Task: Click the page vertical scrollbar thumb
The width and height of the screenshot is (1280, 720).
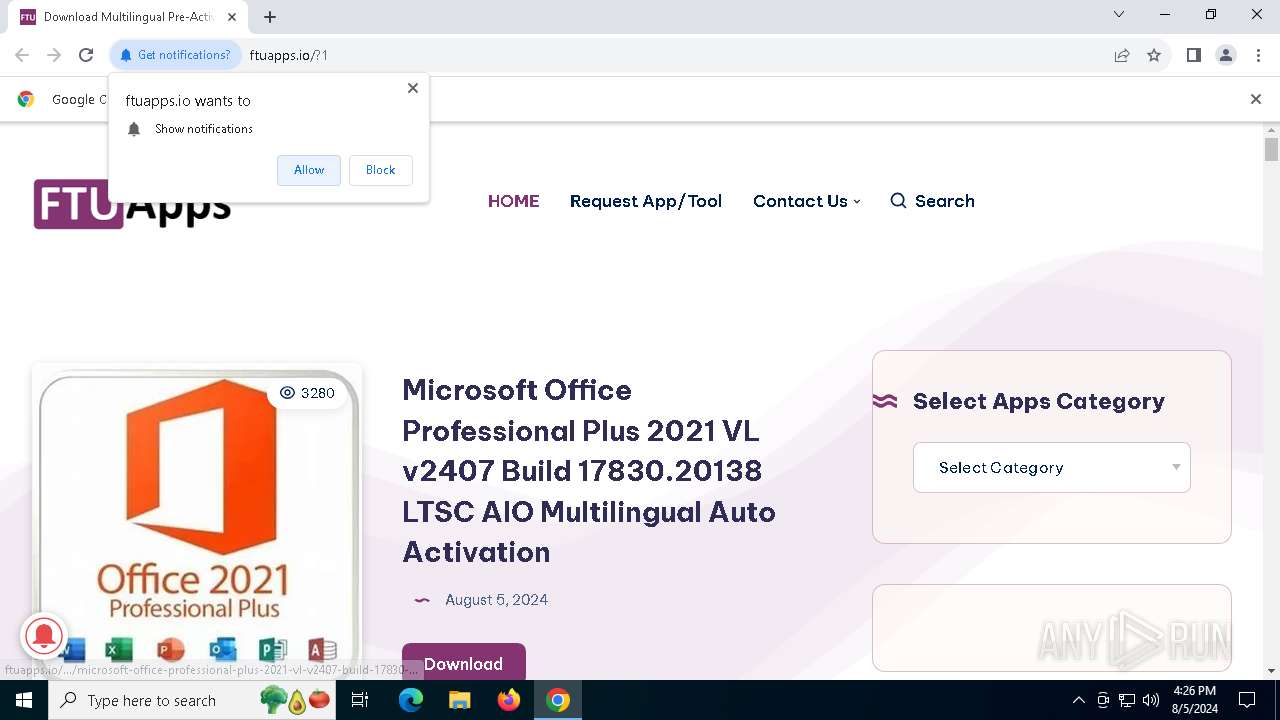Action: (x=1271, y=150)
